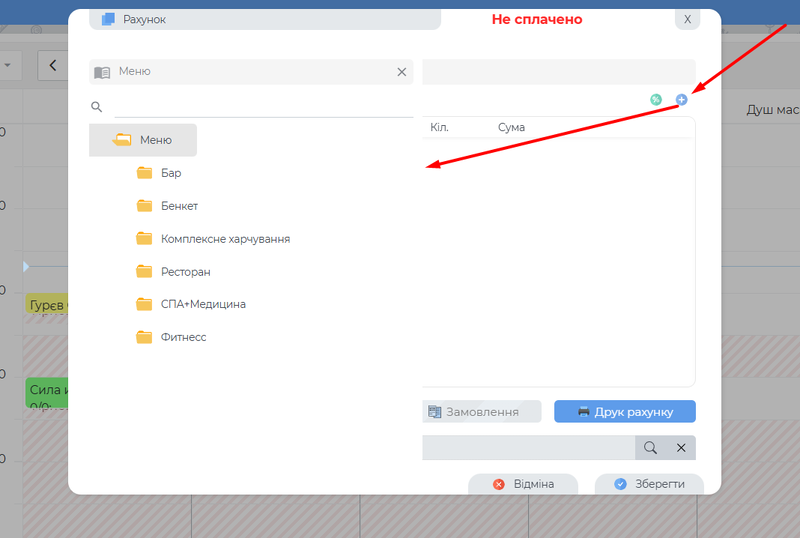Open the СПА+Медицина category
Screen dimensions: 800x538
point(203,304)
